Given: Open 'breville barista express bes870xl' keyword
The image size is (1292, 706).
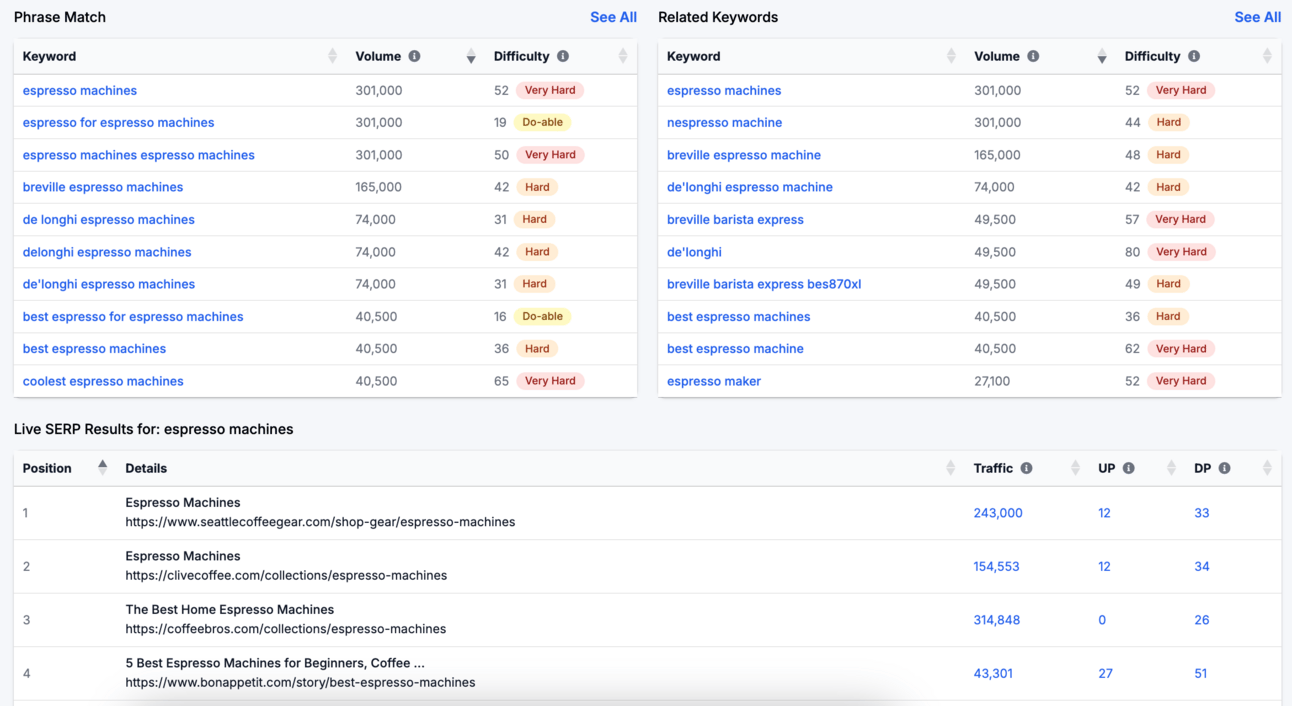Looking at the screenshot, I should pos(764,284).
